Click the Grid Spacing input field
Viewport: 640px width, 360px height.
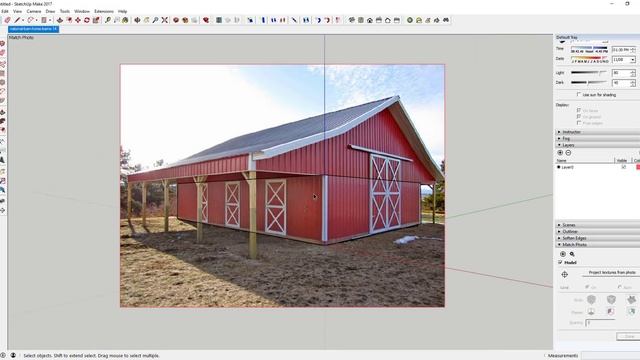pos(600,322)
